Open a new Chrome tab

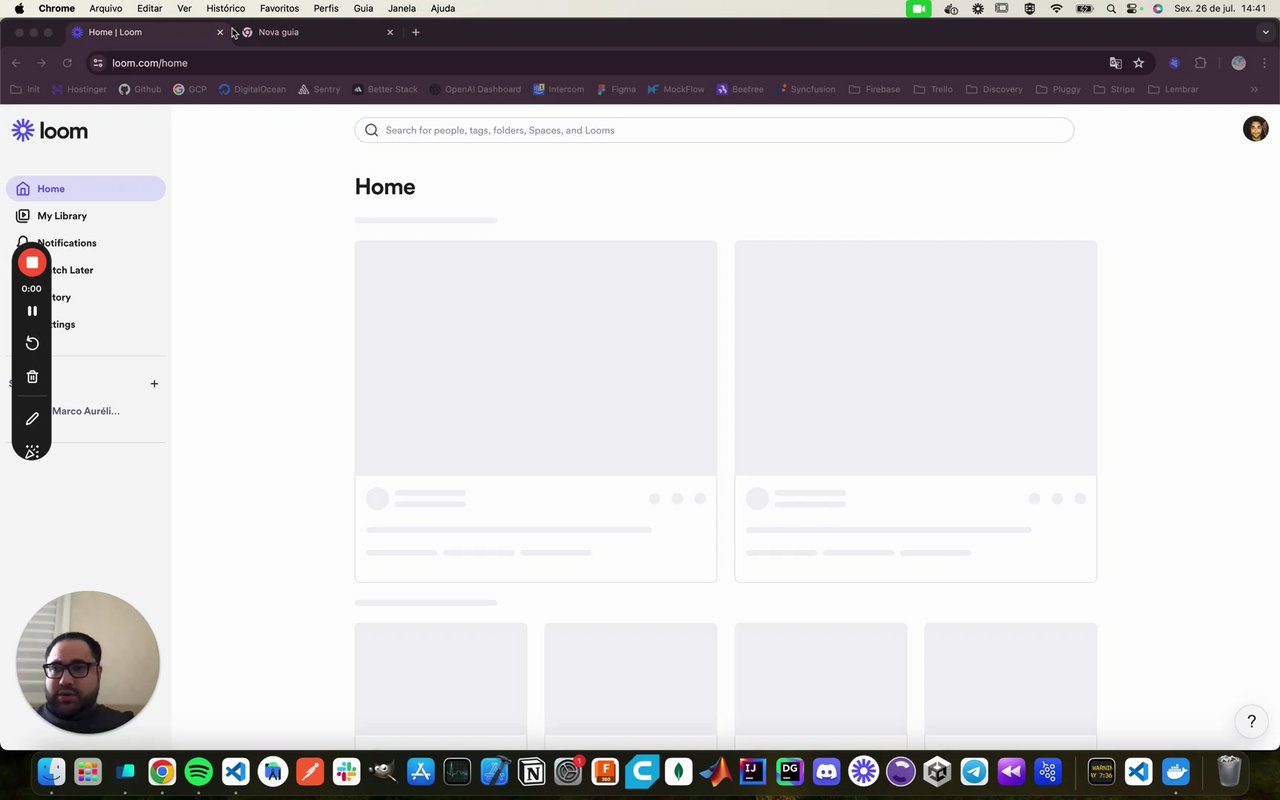click(x=416, y=32)
